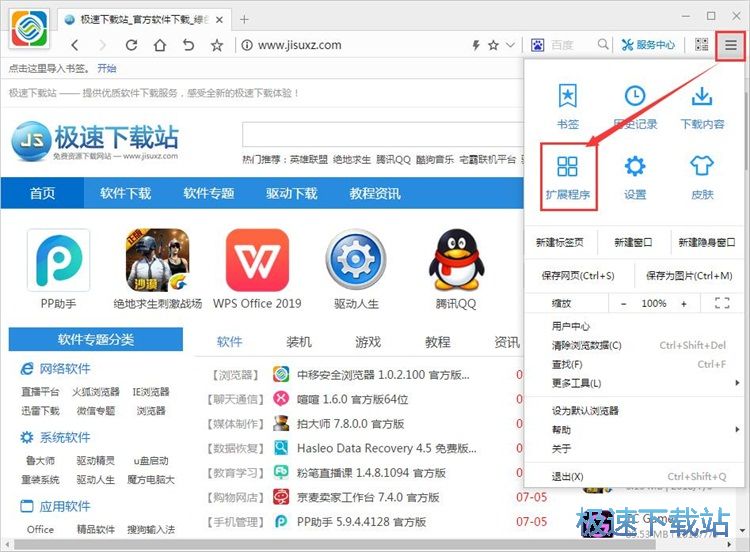Image resolution: width=750 pixels, height=552 pixels.
Task: Select 新建窗口 in the menu
Action: coord(633,243)
